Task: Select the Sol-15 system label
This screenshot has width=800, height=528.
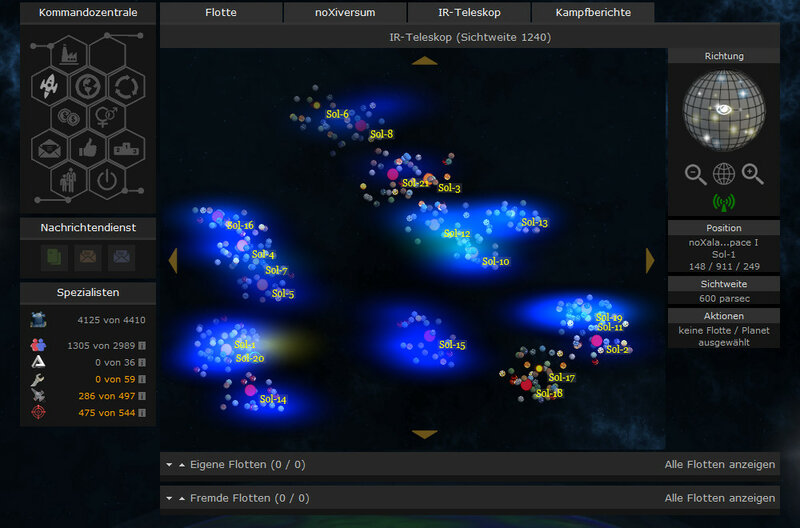Action: coord(452,345)
